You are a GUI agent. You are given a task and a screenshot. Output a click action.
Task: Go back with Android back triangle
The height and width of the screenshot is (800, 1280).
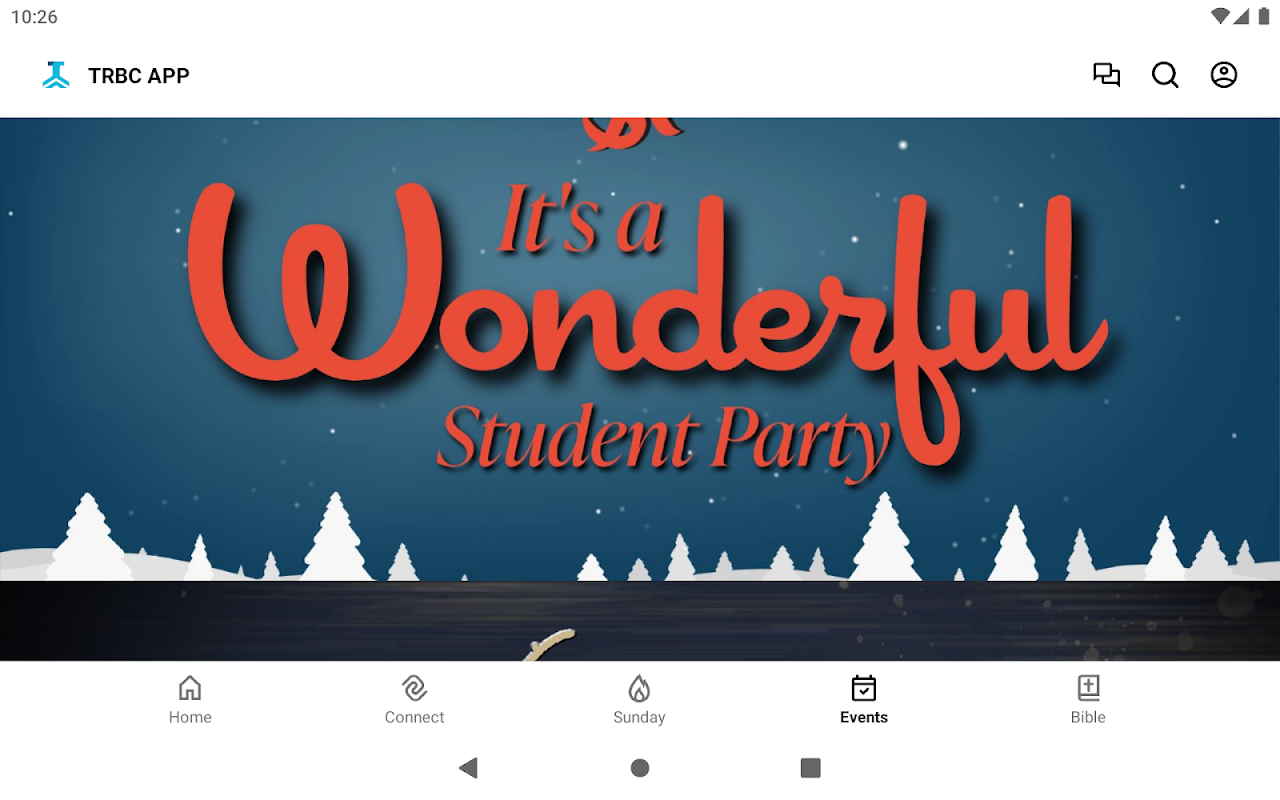click(468, 768)
